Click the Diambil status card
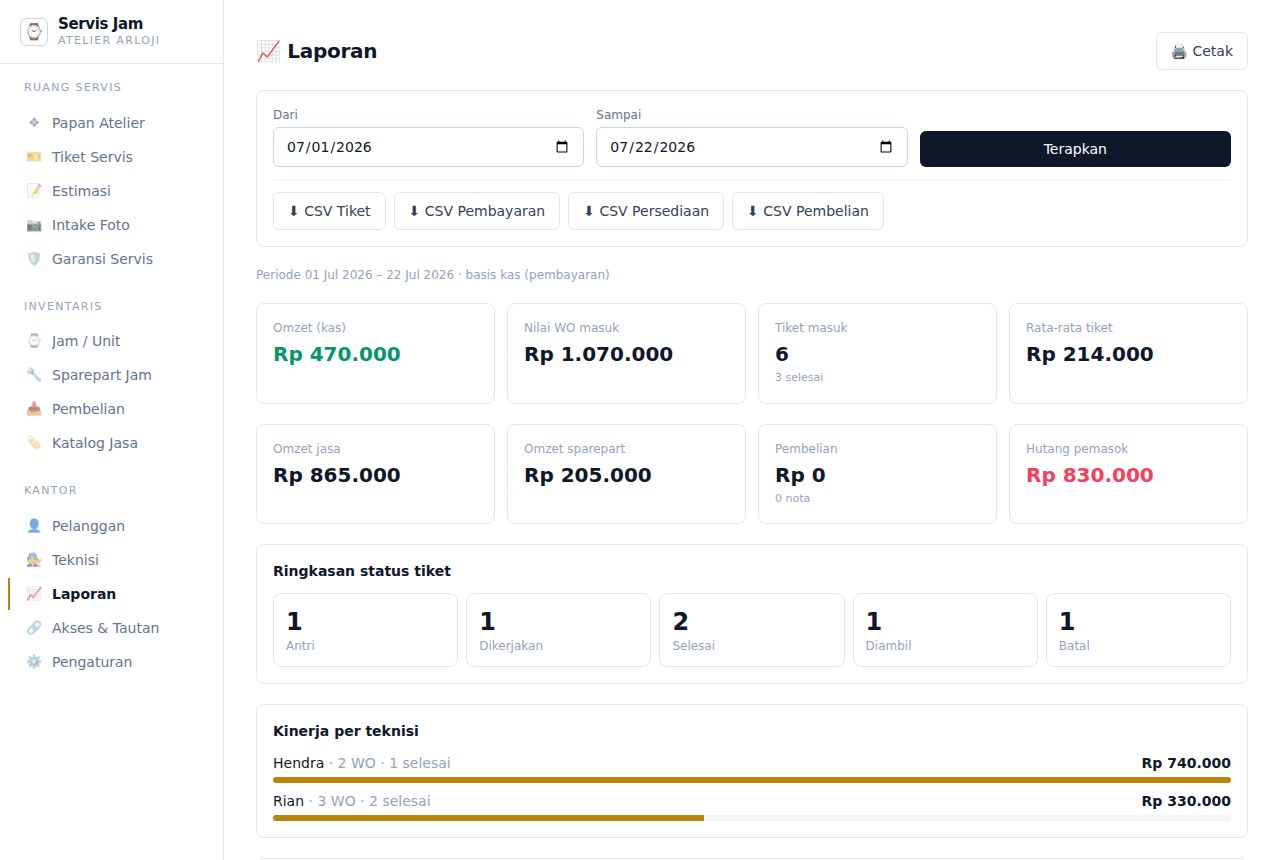Screen dimensions: 1280x860 coord(945,630)
